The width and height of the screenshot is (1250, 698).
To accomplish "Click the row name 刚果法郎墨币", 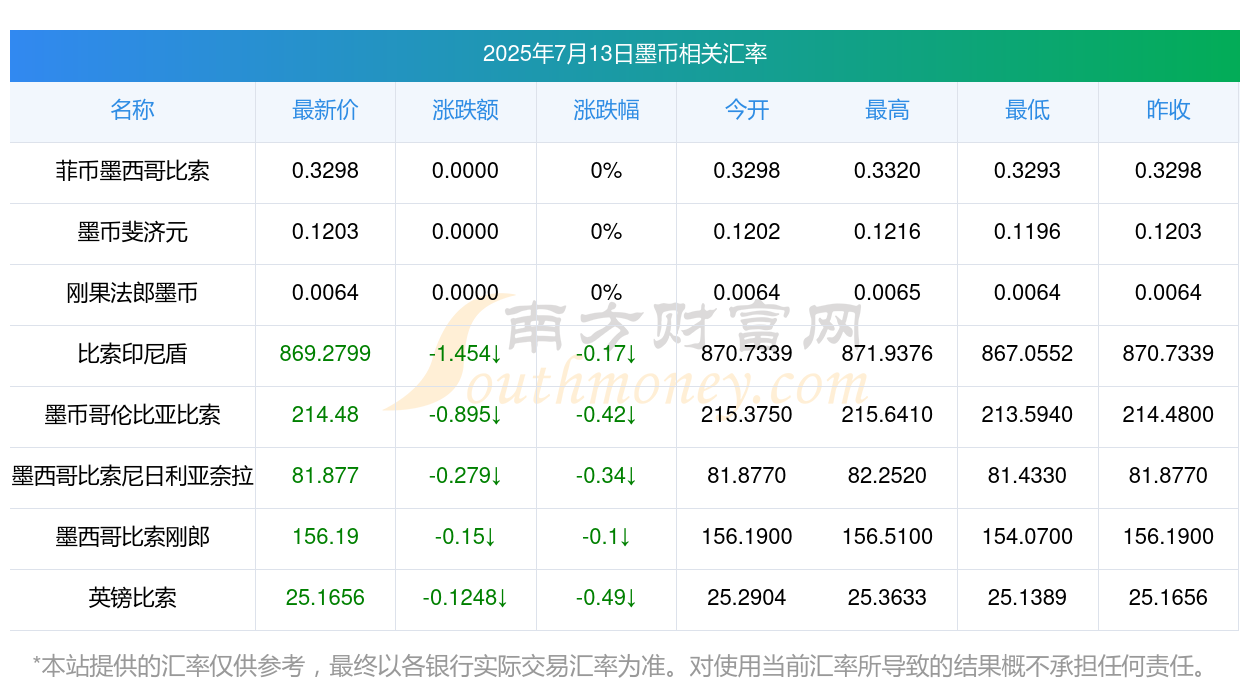I will (132, 293).
